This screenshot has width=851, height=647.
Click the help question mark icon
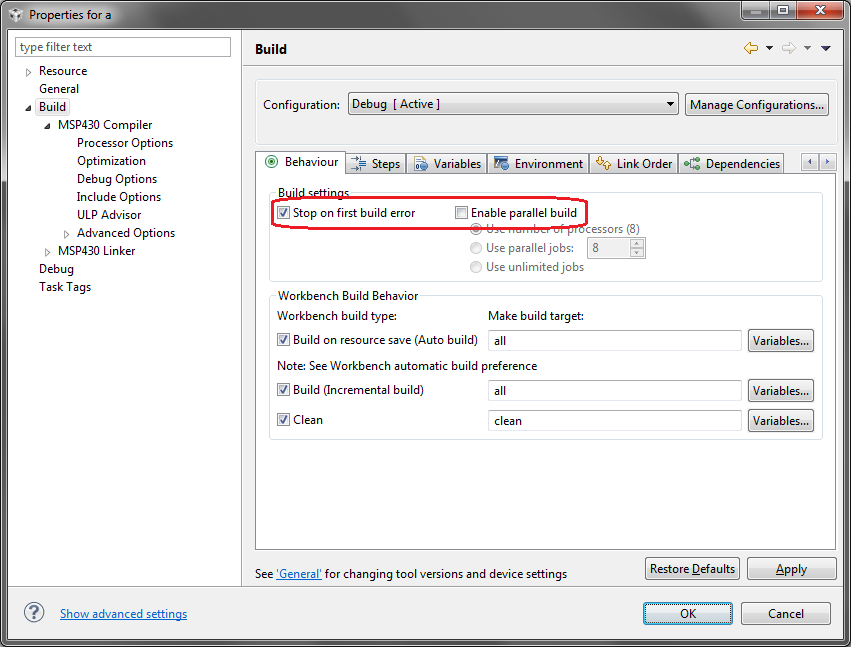(33, 612)
